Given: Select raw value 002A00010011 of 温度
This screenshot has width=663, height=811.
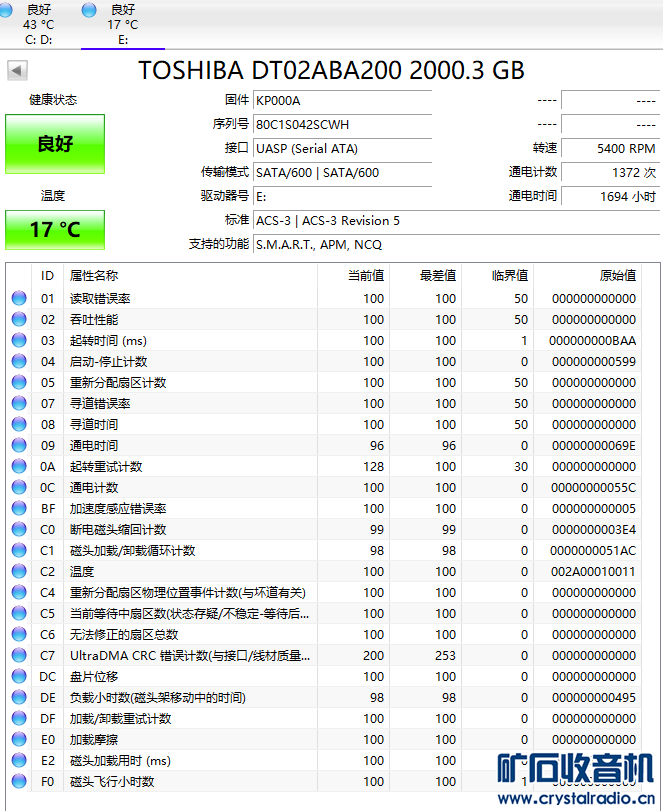Looking at the screenshot, I should [594, 572].
